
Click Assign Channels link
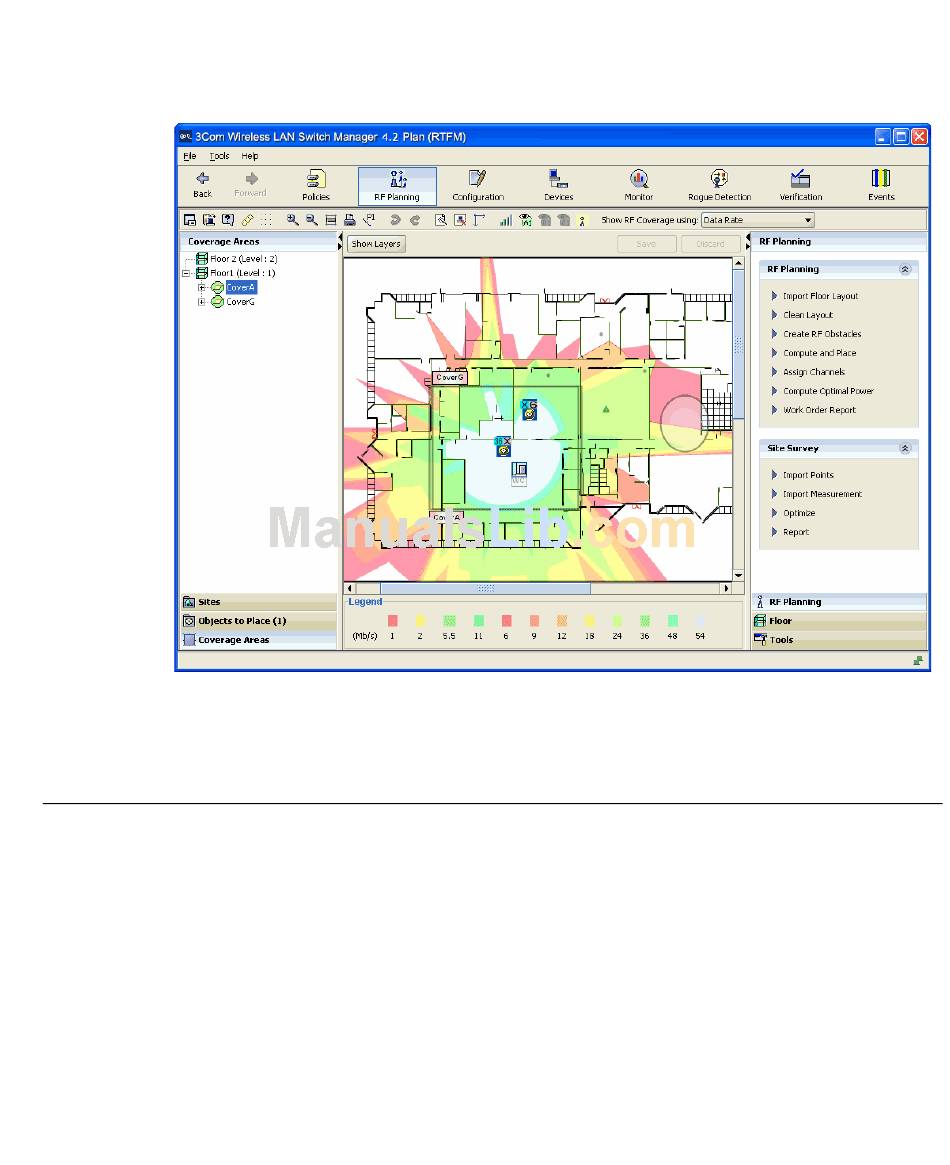coord(813,372)
